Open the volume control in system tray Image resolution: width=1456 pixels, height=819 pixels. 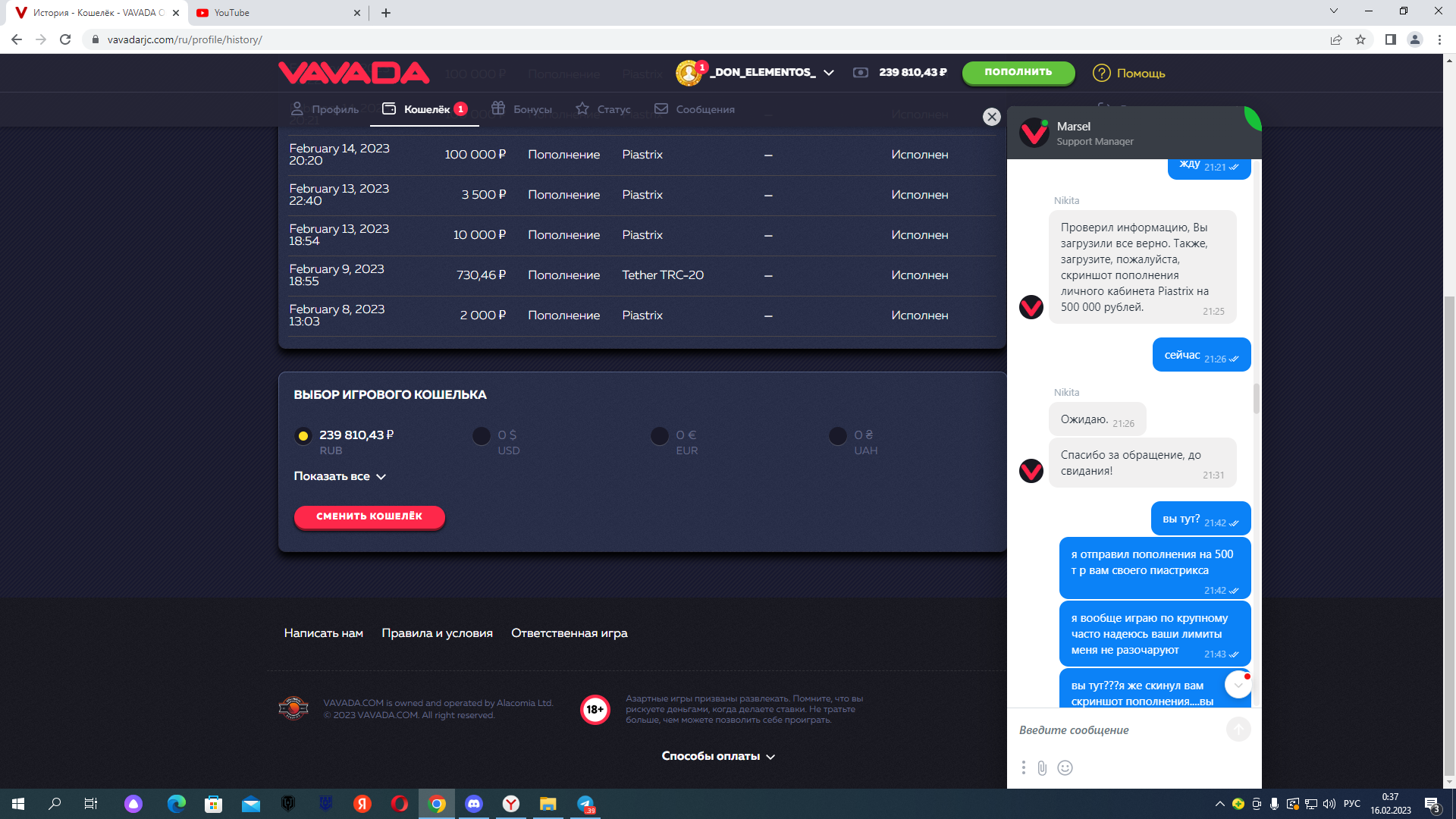click(1329, 804)
